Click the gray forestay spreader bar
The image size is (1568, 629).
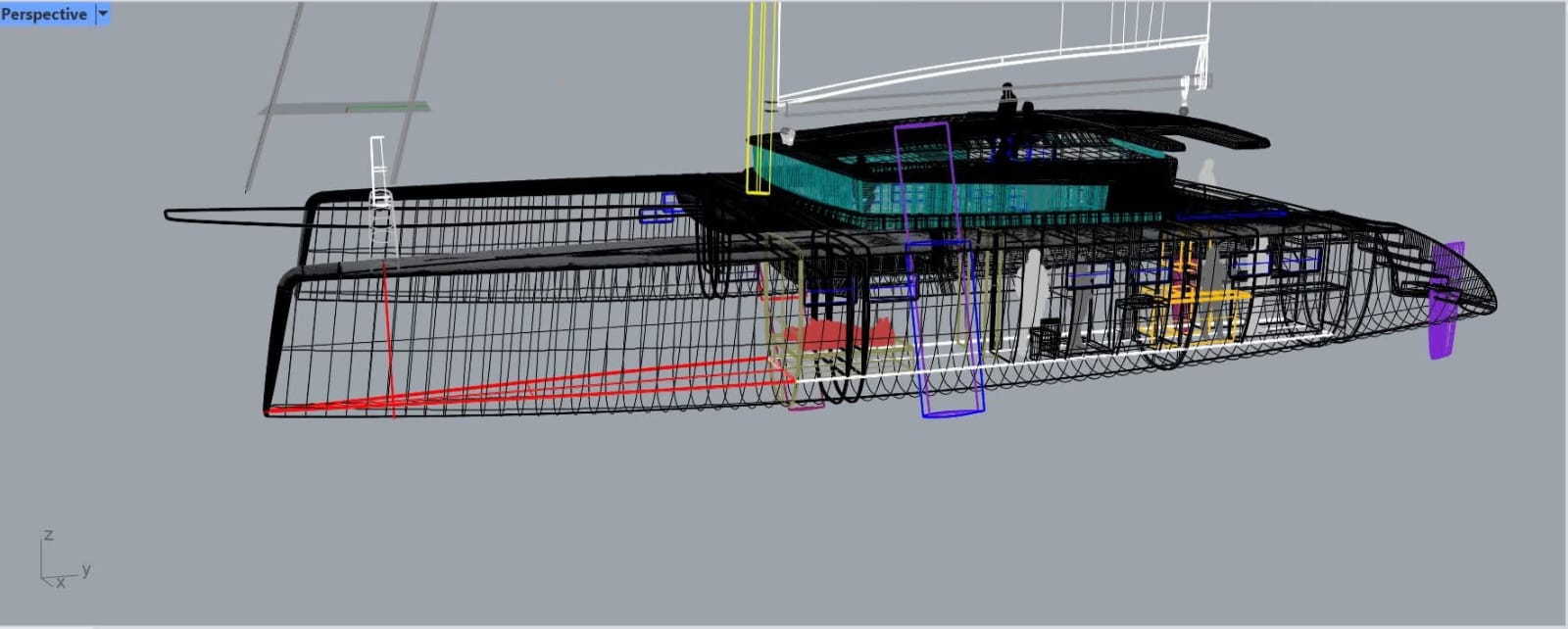343,108
